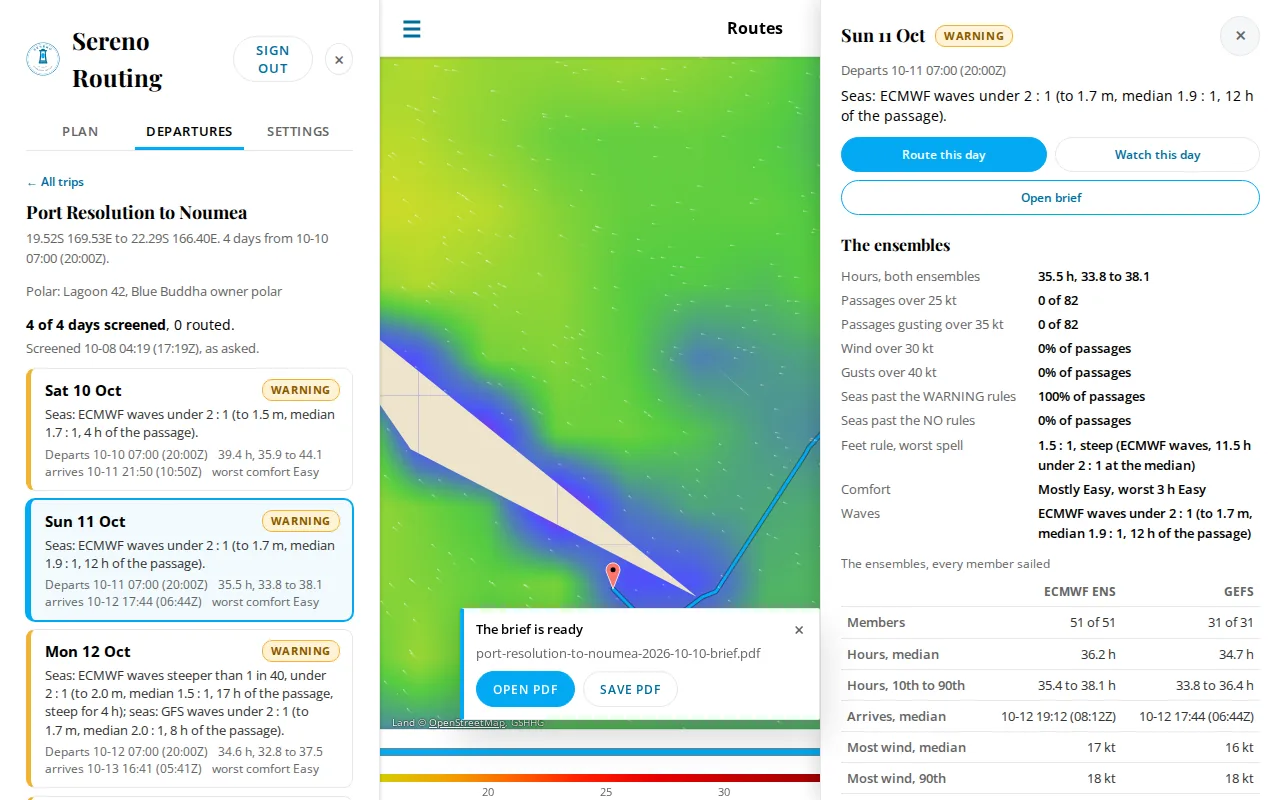Image resolution: width=1280 pixels, height=800 pixels.
Task: Open the brief for Sun 11 Oct
Action: tap(1050, 198)
